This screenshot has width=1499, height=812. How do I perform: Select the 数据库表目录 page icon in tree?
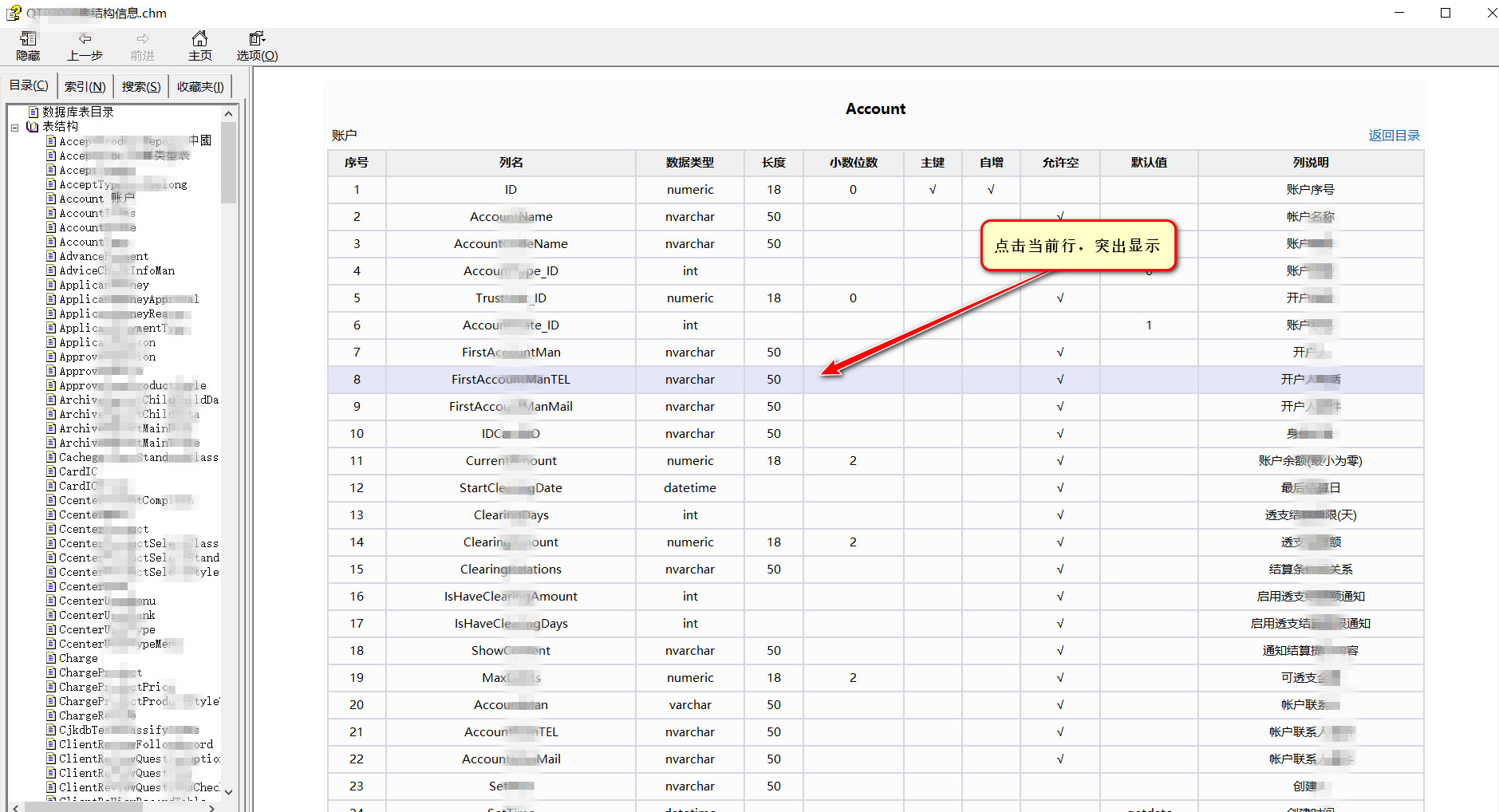[x=34, y=112]
